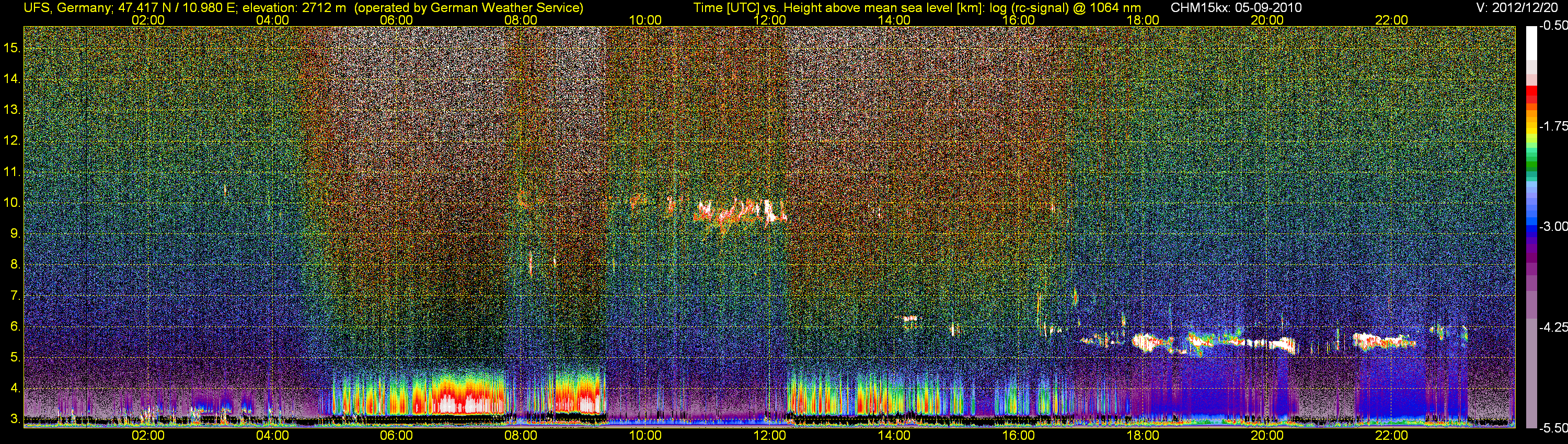
Task: Pick the 10:00 label on the top time axis
Action: (645, 20)
